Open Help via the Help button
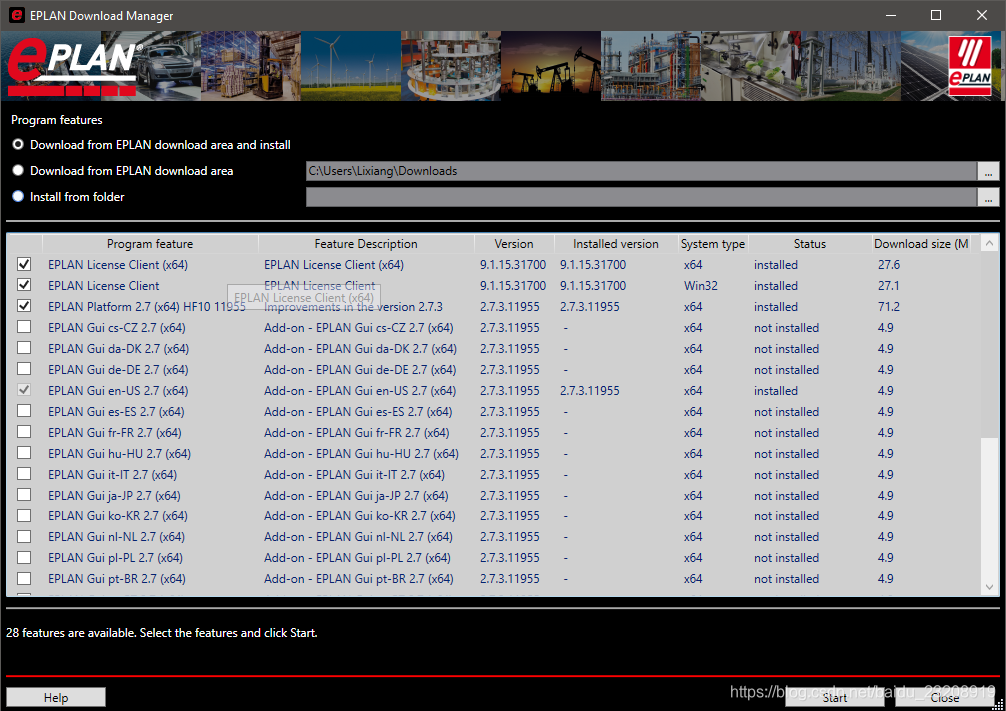 (x=56, y=697)
